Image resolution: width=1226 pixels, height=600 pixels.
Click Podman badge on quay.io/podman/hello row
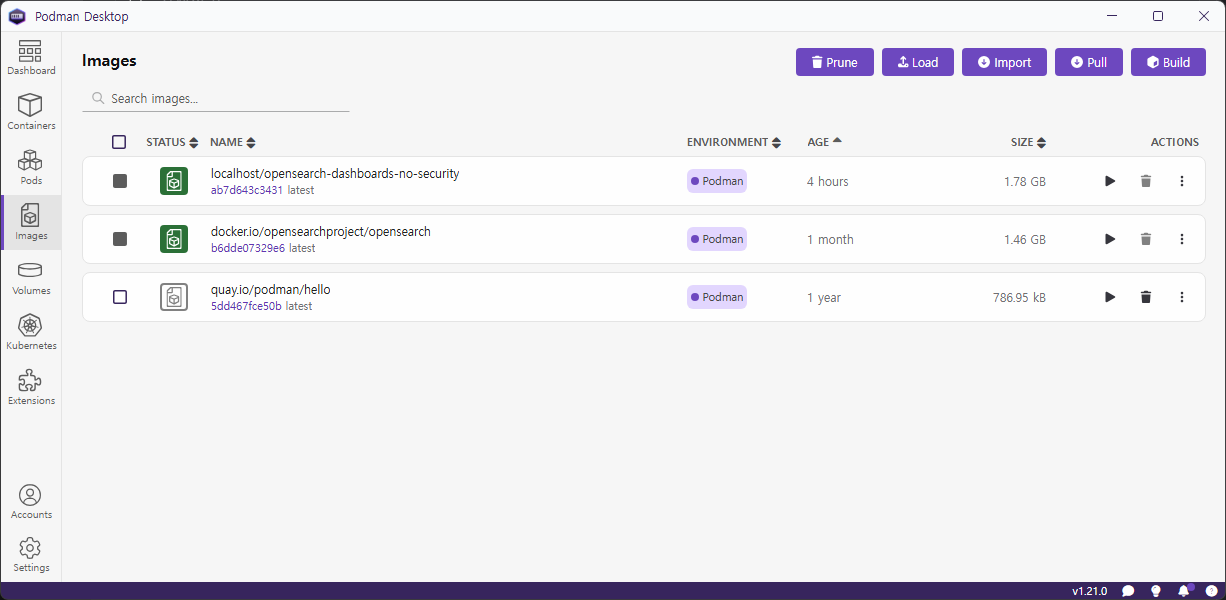click(x=717, y=297)
